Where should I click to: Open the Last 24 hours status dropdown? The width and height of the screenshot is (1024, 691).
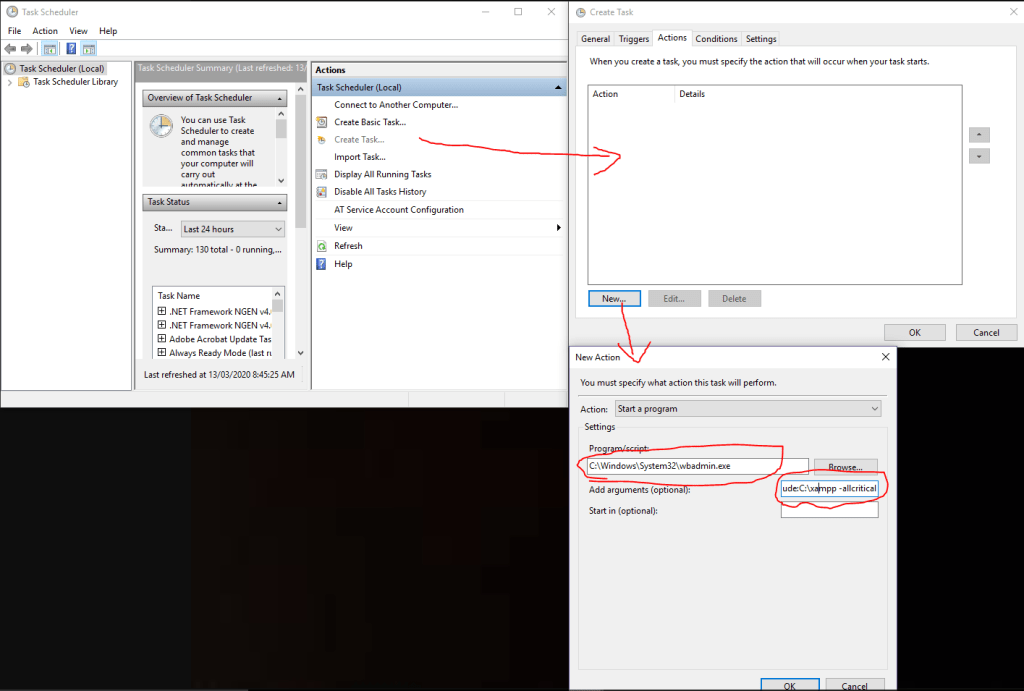click(x=234, y=229)
